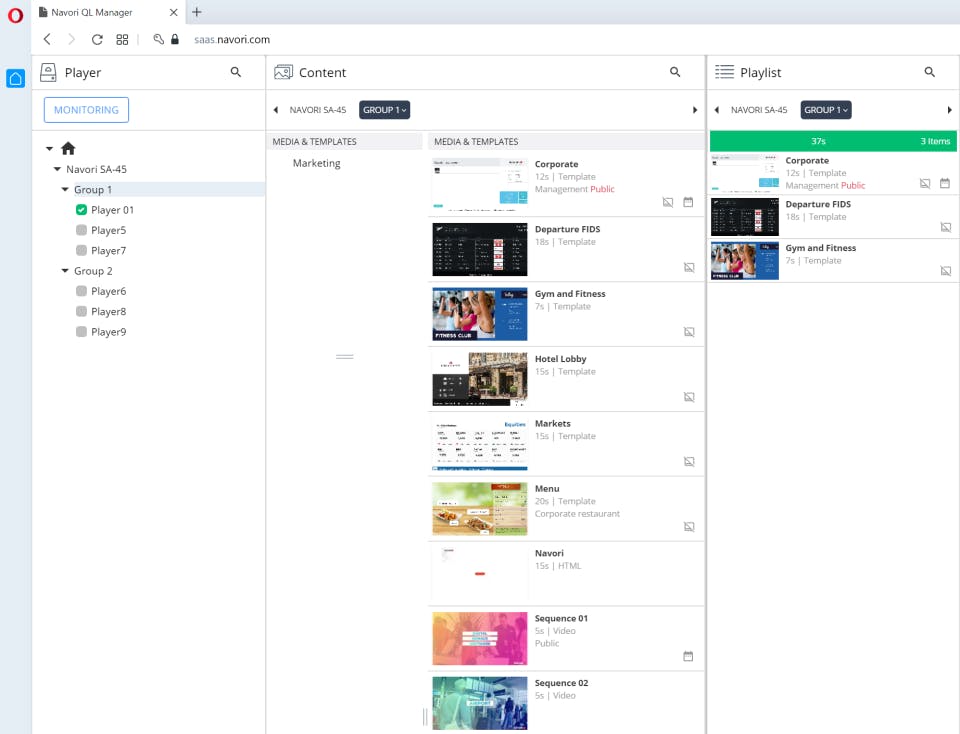Select the Menu template thumbnail

(x=479, y=509)
